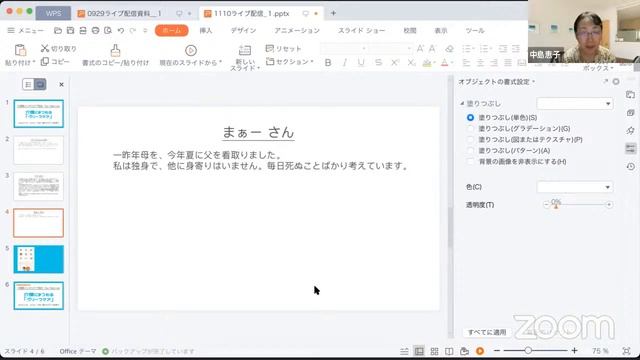Click the text highlight color icon
This screenshot has width=640, height=360.
[427, 62]
